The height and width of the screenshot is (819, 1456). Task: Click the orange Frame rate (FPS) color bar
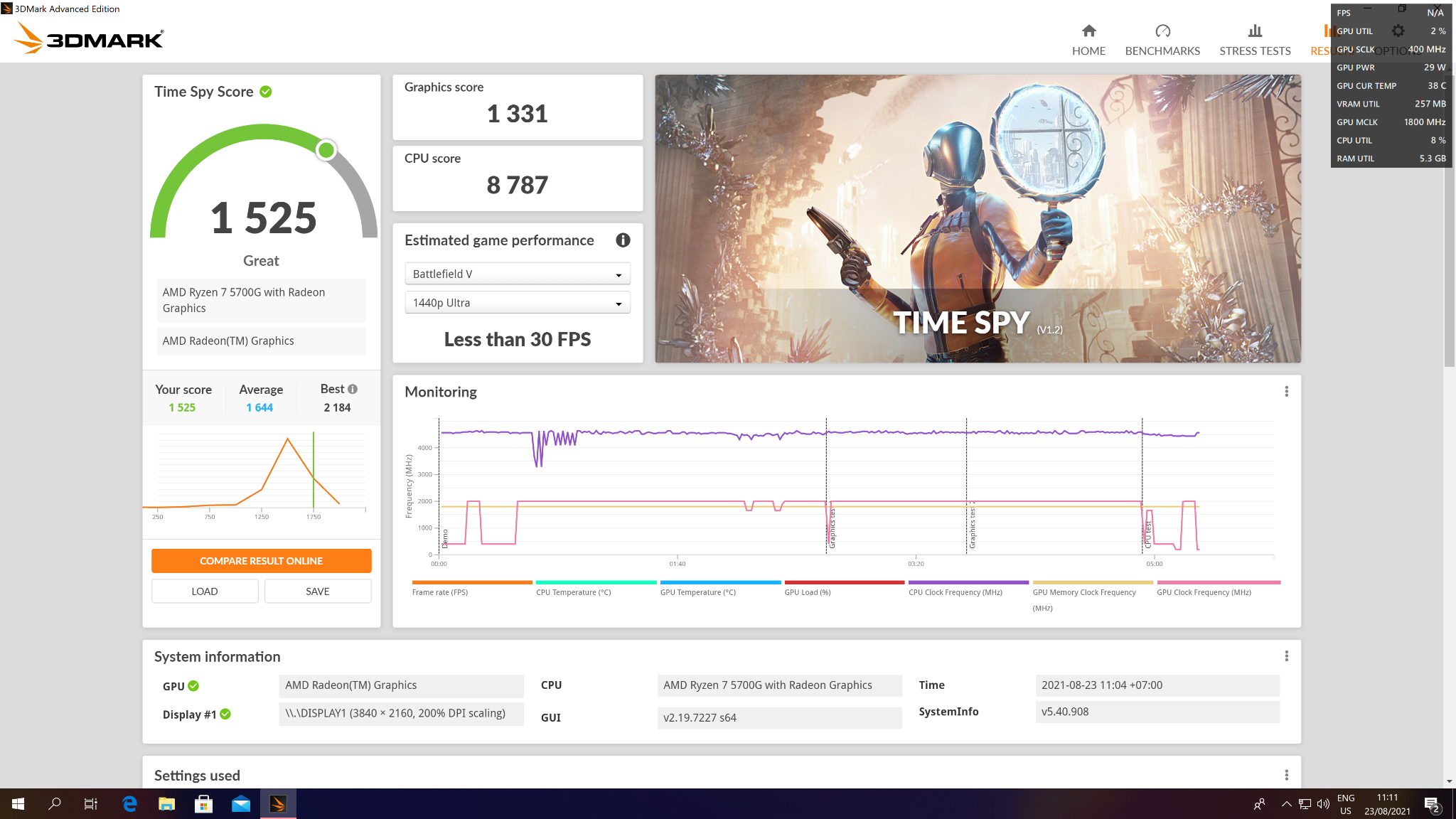click(x=471, y=582)
